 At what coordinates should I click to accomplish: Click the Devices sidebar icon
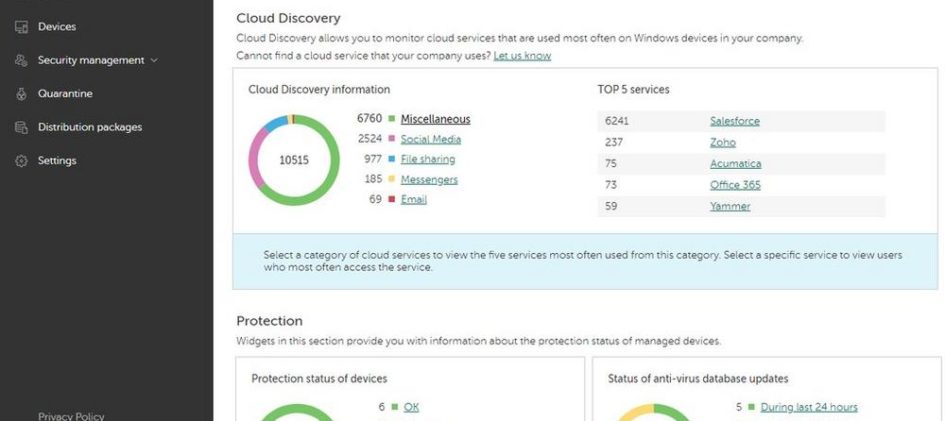21,27
